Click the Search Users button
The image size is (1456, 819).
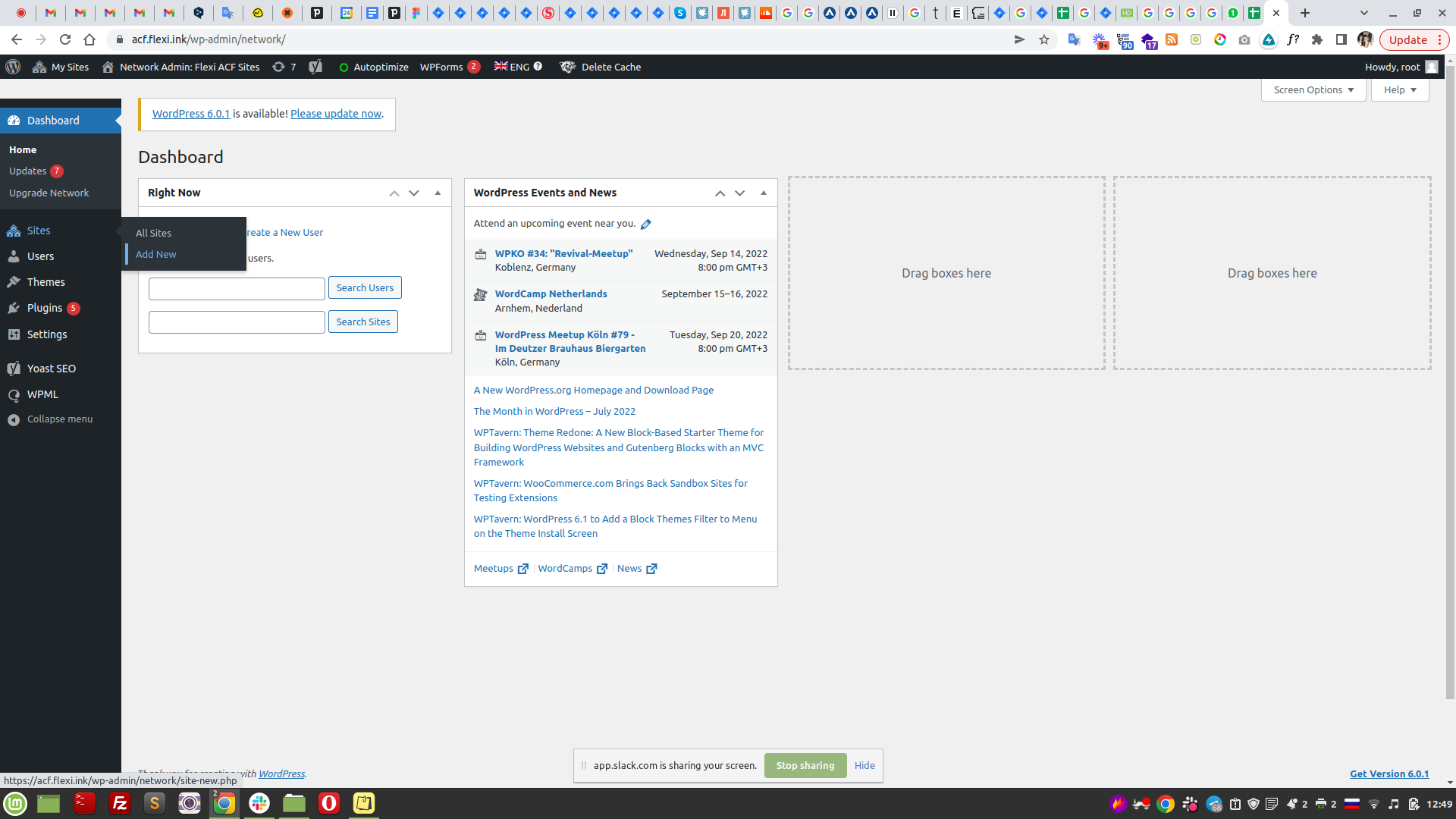(365, 287)
